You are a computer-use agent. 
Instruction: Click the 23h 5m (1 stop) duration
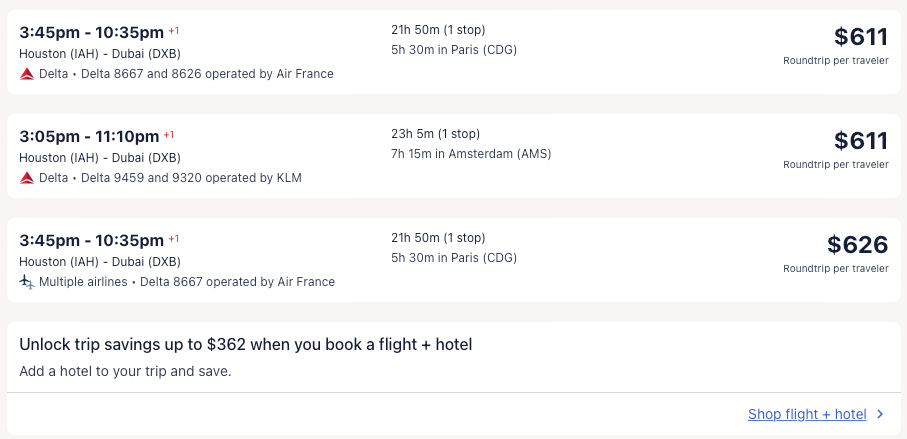435,134
